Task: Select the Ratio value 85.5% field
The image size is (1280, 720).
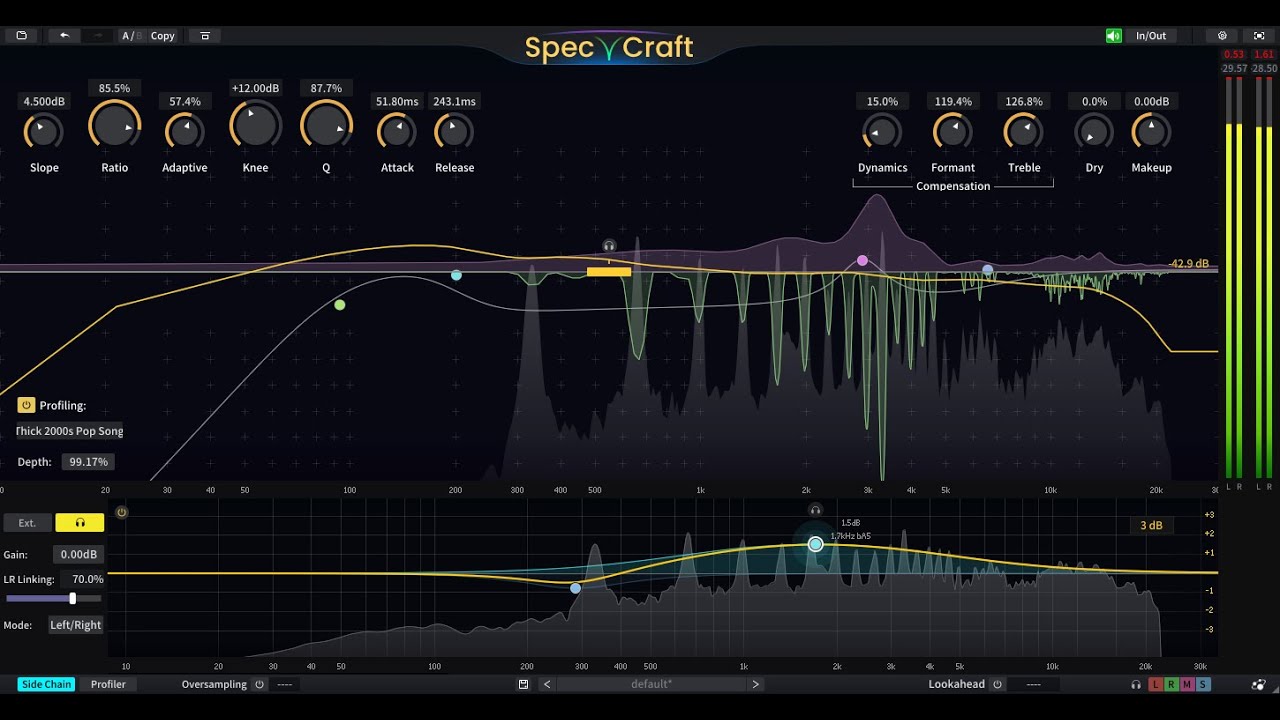Action: (x=114, y=88)
